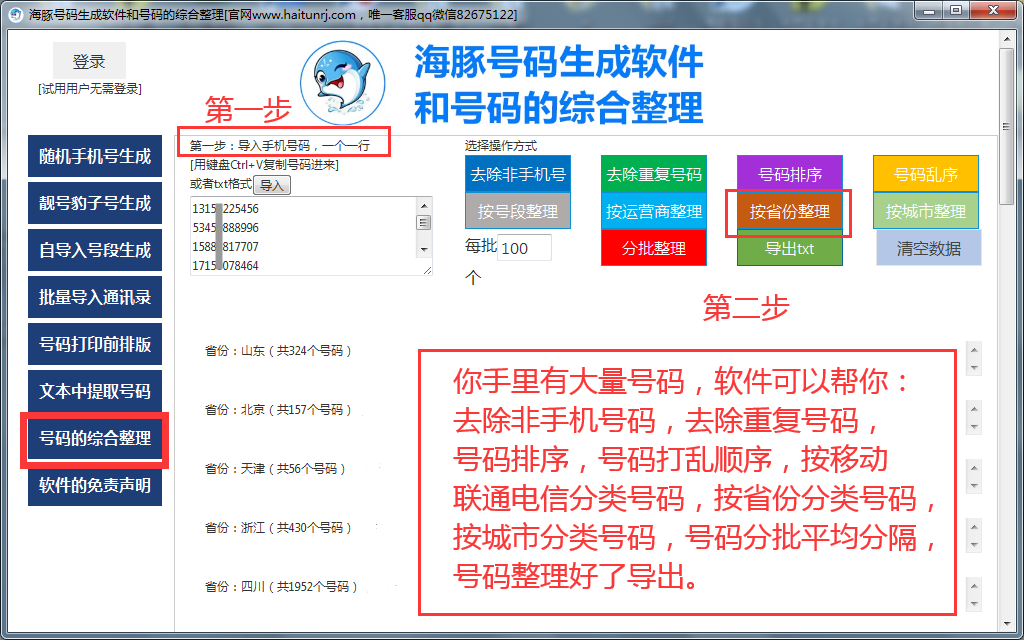This screenshot has width=1024, height=640.
Task: View 软件的免责声明 page
Action: (95, 486)
